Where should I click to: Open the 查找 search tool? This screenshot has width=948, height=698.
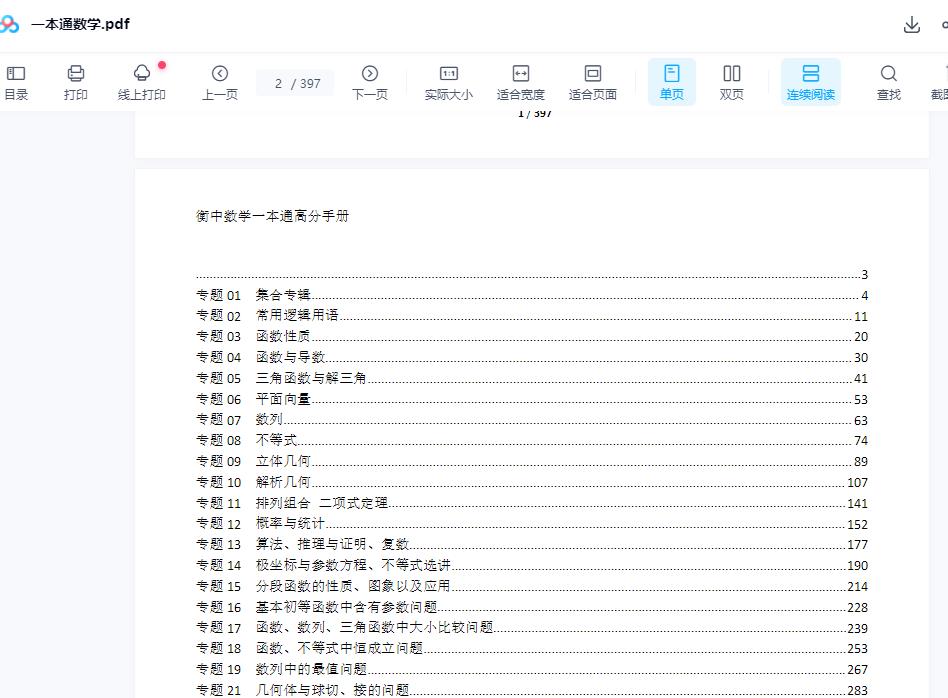[888, 82]
